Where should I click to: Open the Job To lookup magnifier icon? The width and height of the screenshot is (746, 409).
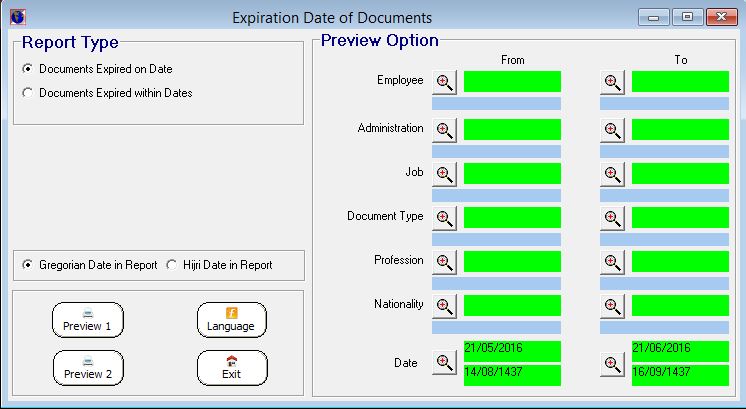coord(613,174)
